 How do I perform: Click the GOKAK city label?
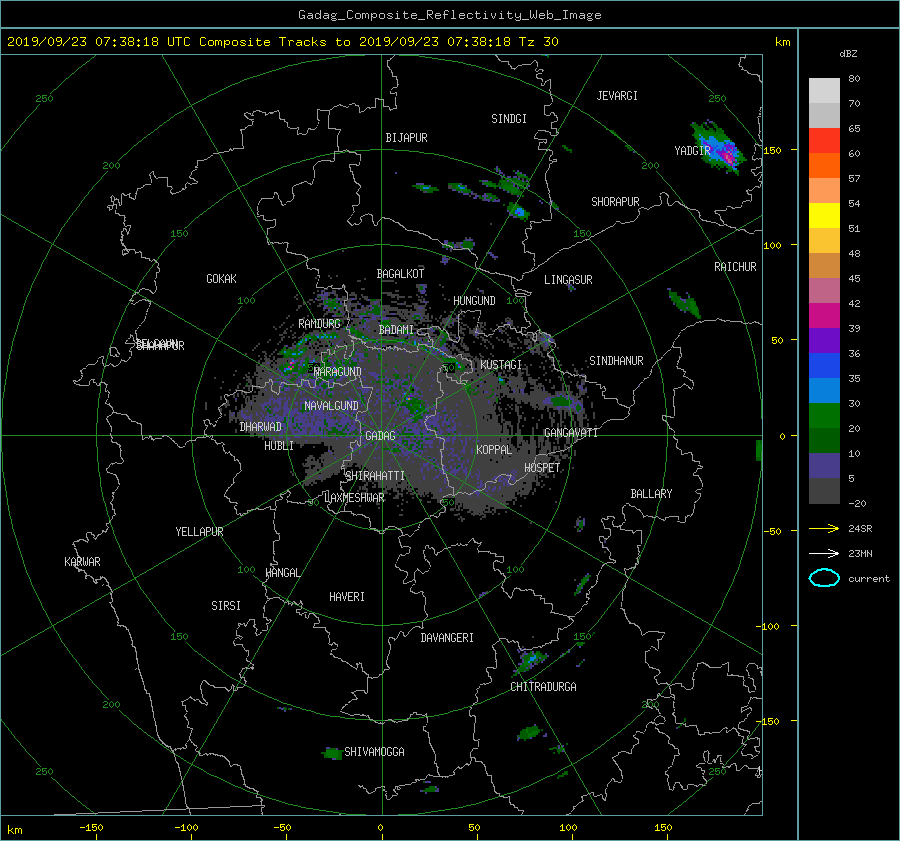(x=221, y=279)
